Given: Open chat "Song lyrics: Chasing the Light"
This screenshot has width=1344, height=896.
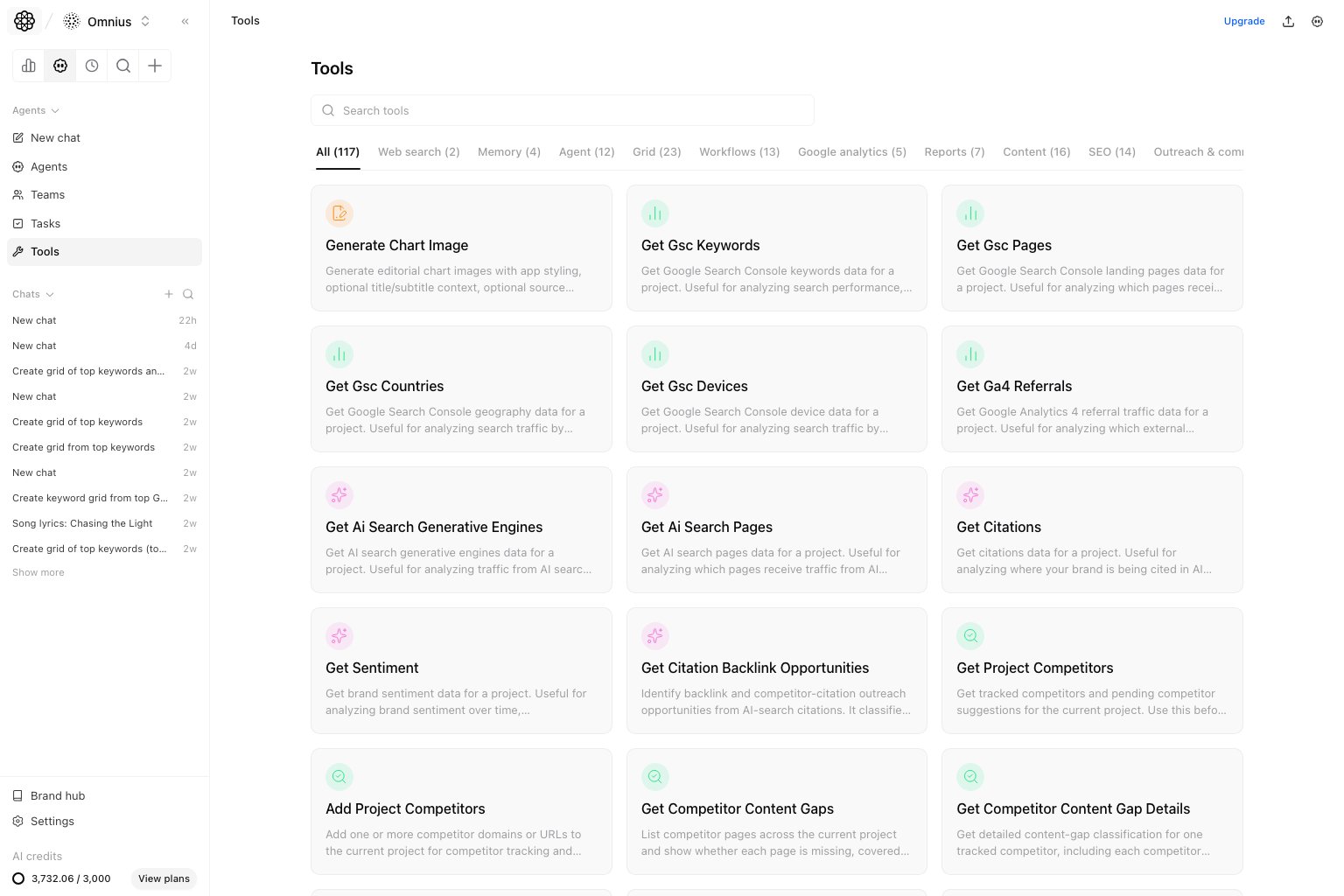Looking at the screenshot, I should (x=104, y=523).
